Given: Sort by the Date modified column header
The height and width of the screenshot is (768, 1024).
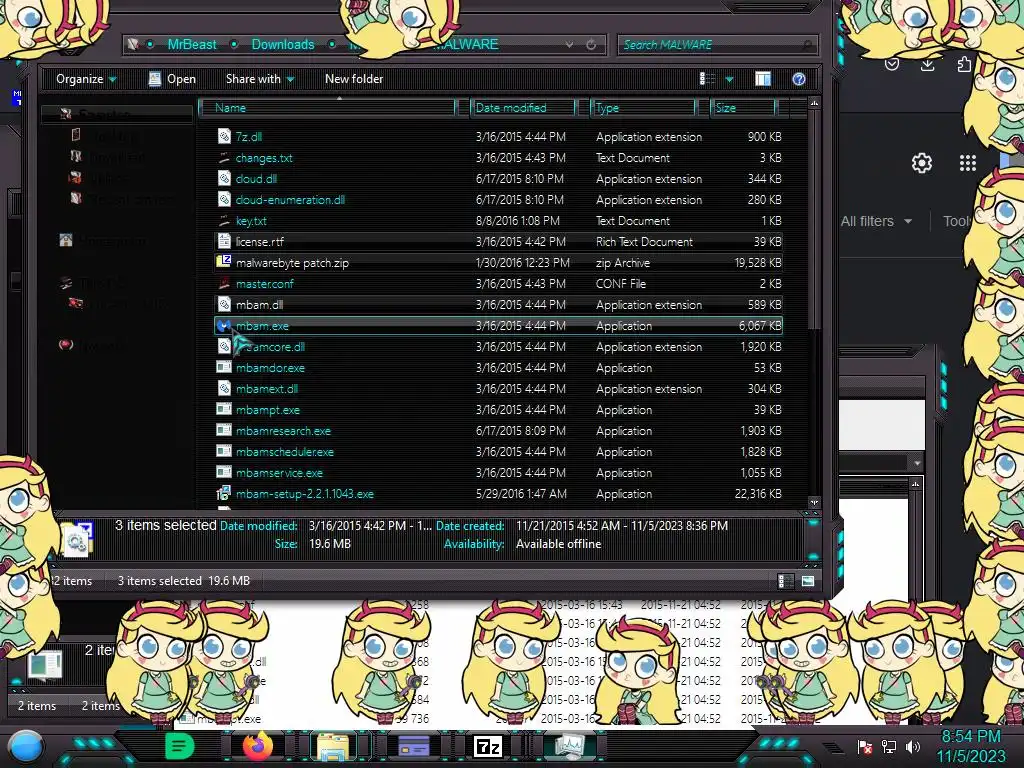Looking at the screenshot, I should tap(523, 108).
